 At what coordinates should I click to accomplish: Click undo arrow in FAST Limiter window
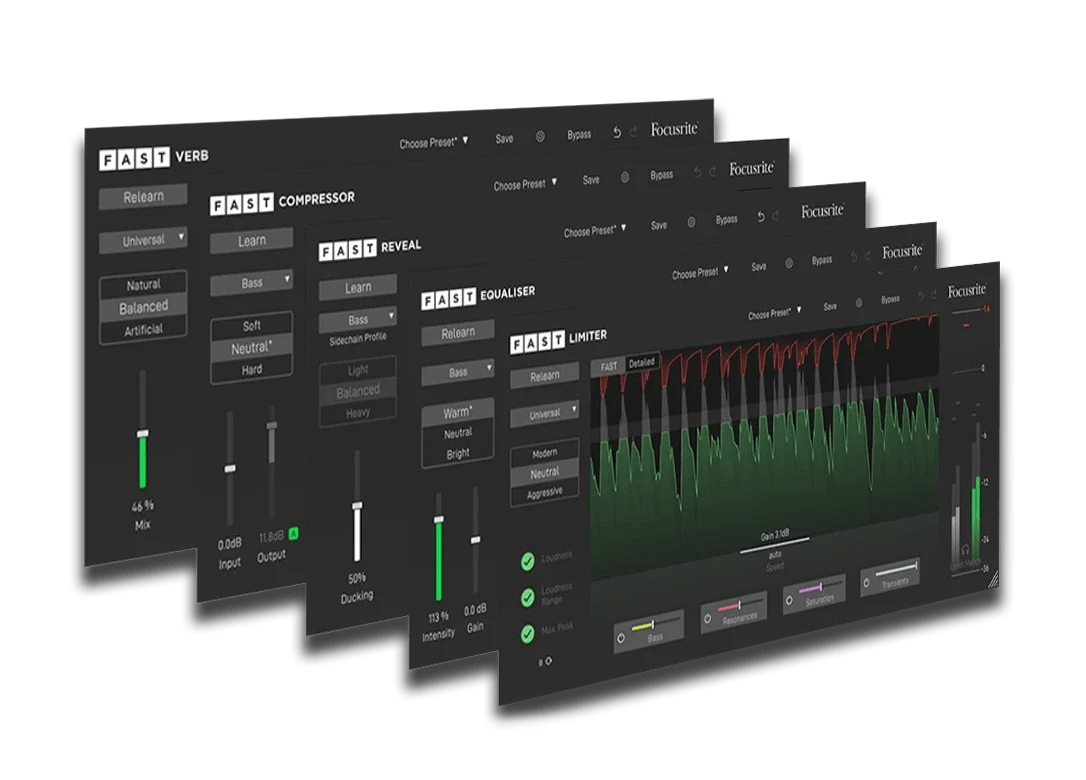[x=921, y=296]
